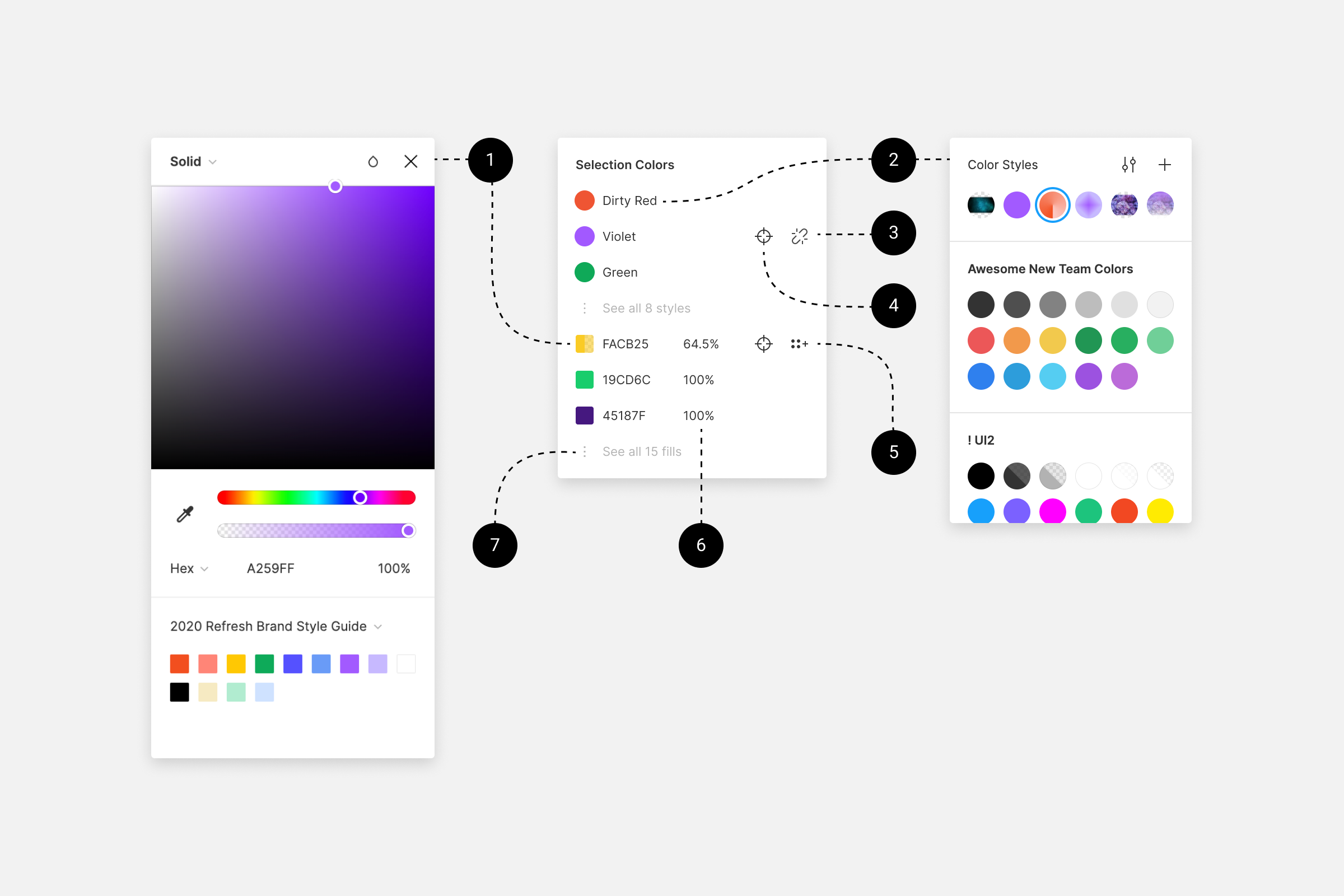Click See all 8 styles link
Image resolution: width=1344 pixels, height=896 pixels.
tap(645, 307)
